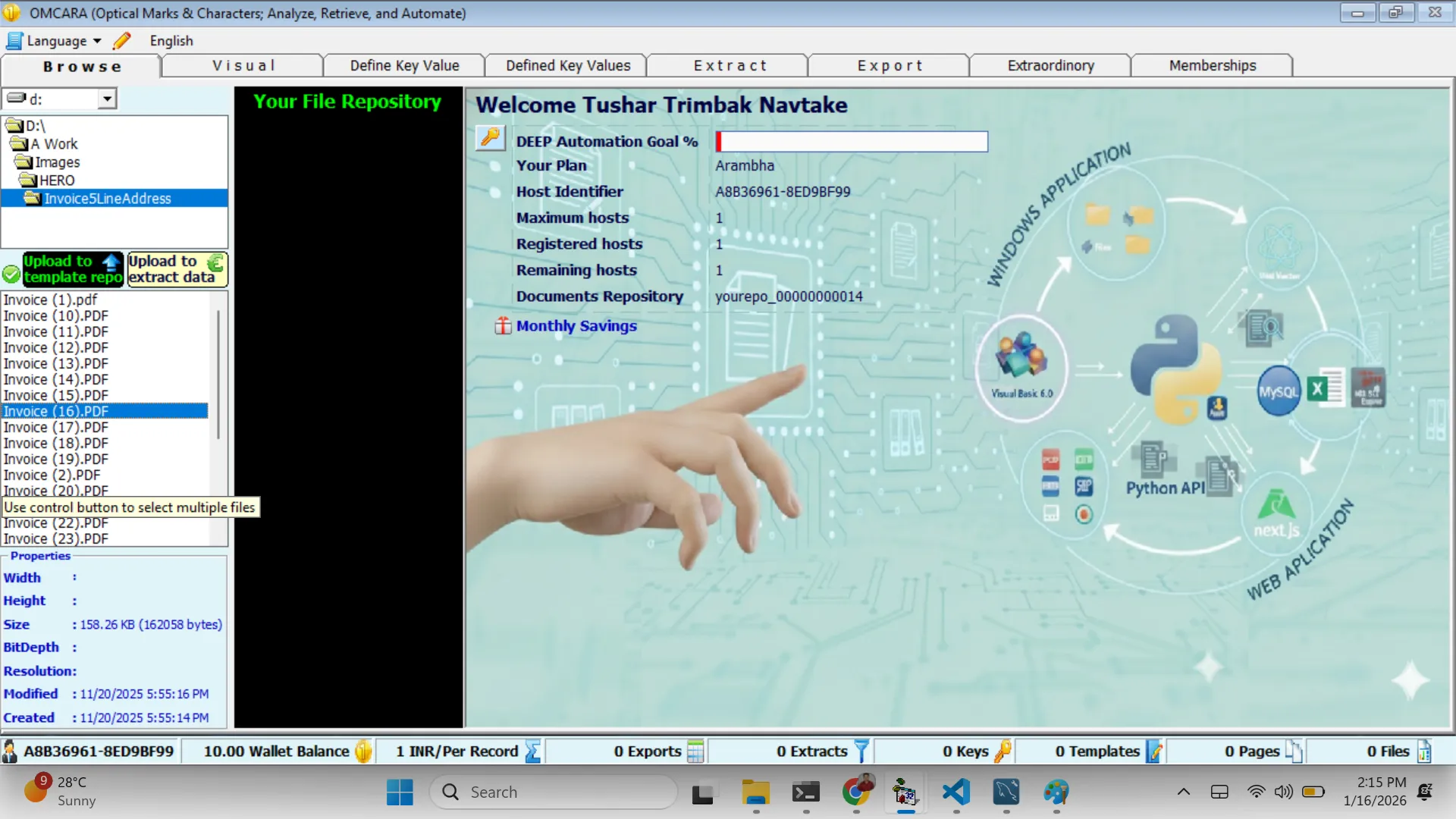The height and width of the screenshot is (819, 1456).
Task: Click the wallet balance coin icon
Action: click(x=363, y=752)
